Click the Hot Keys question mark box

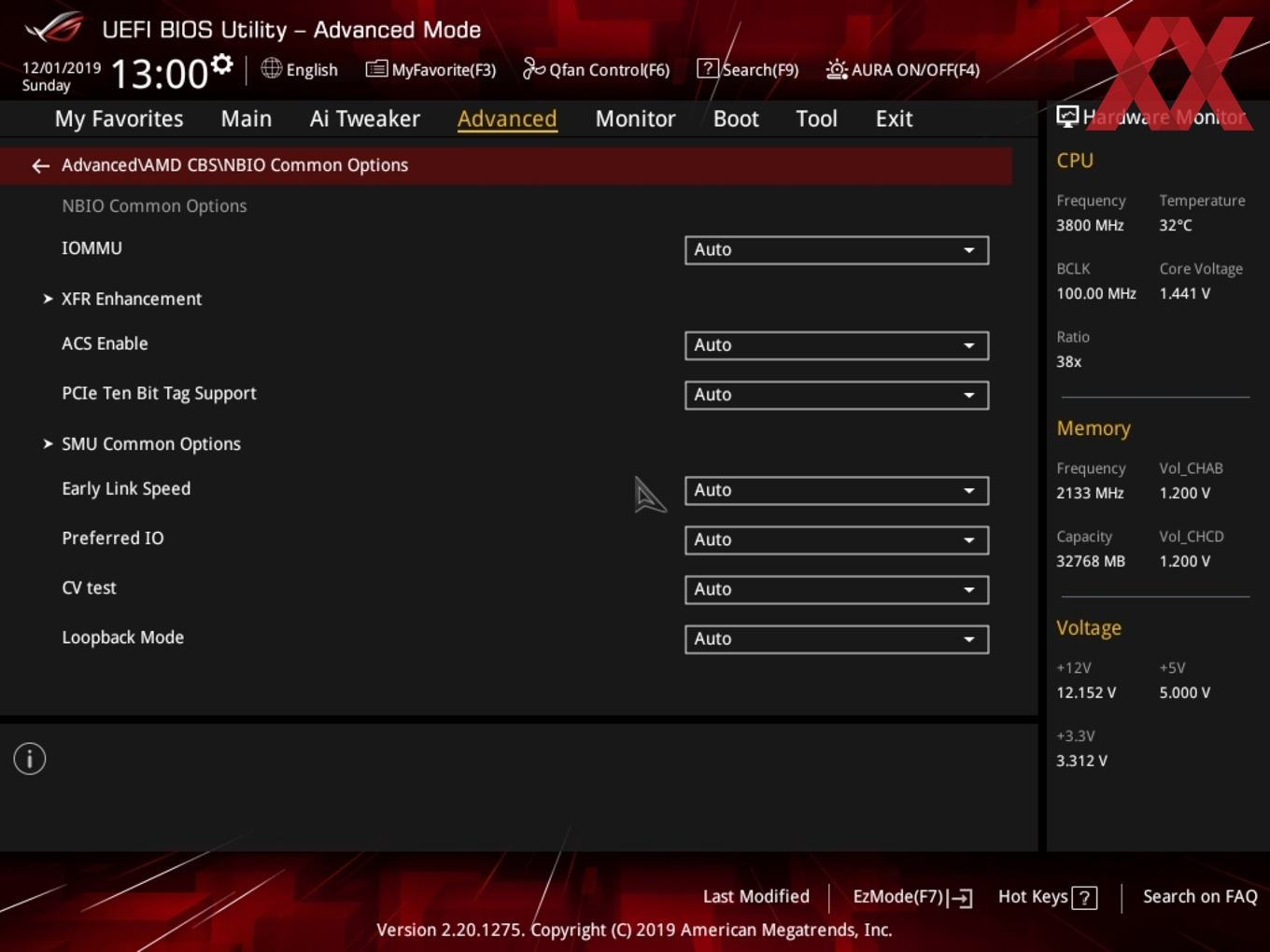(x=1084, y=898)
